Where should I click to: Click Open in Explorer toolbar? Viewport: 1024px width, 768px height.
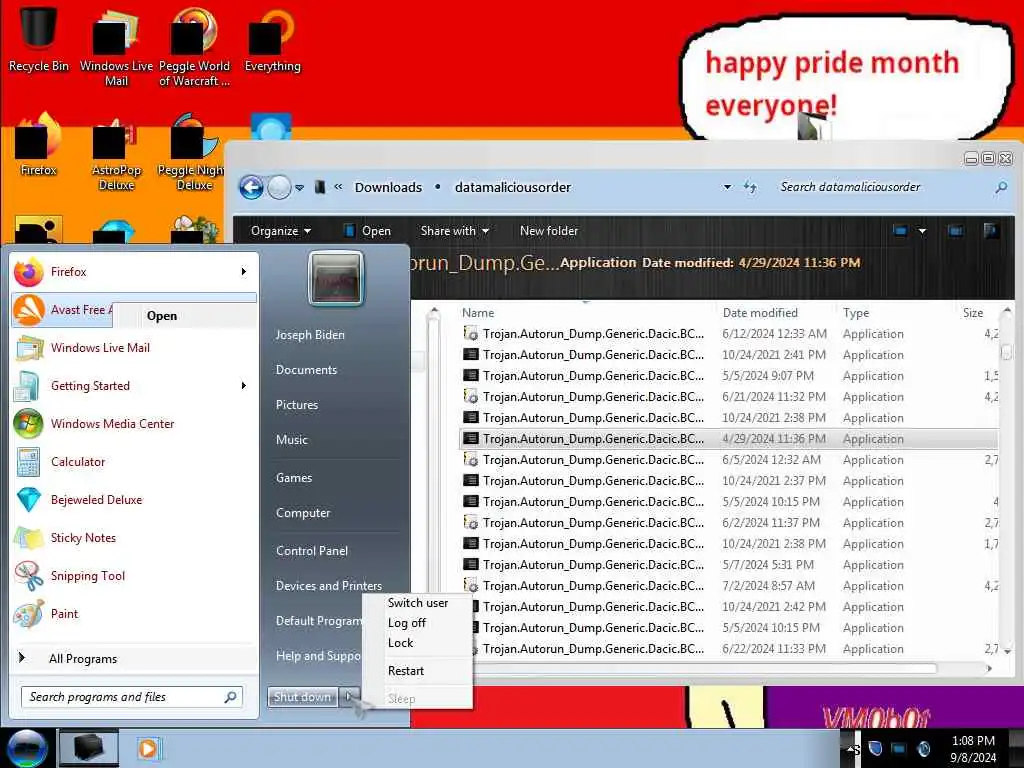tap(368, 231)
